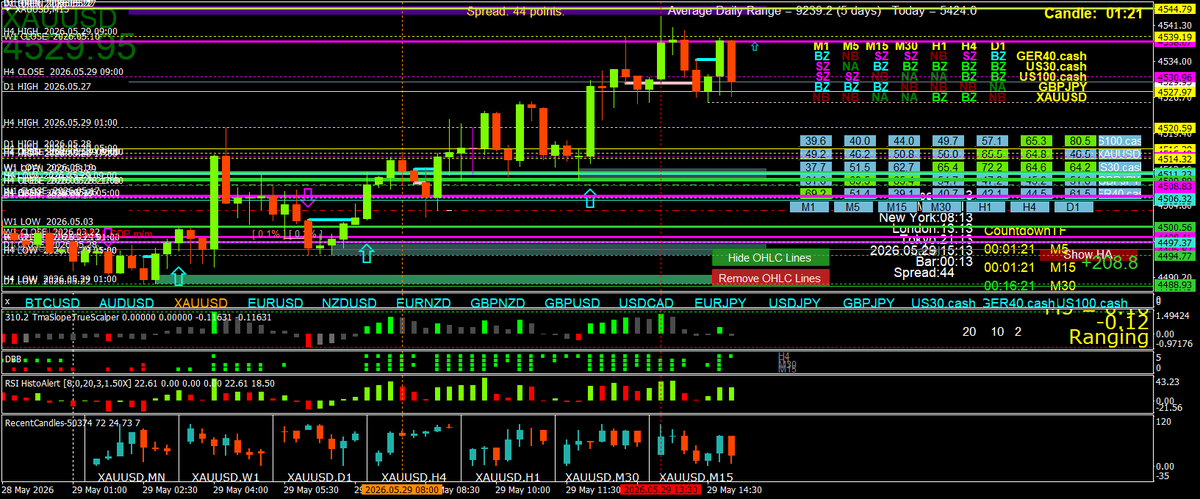Viewport: 1200px width, 499px height.
Task: Switch chart to GBPUSD symbol
Action: [x=573, y=302]
